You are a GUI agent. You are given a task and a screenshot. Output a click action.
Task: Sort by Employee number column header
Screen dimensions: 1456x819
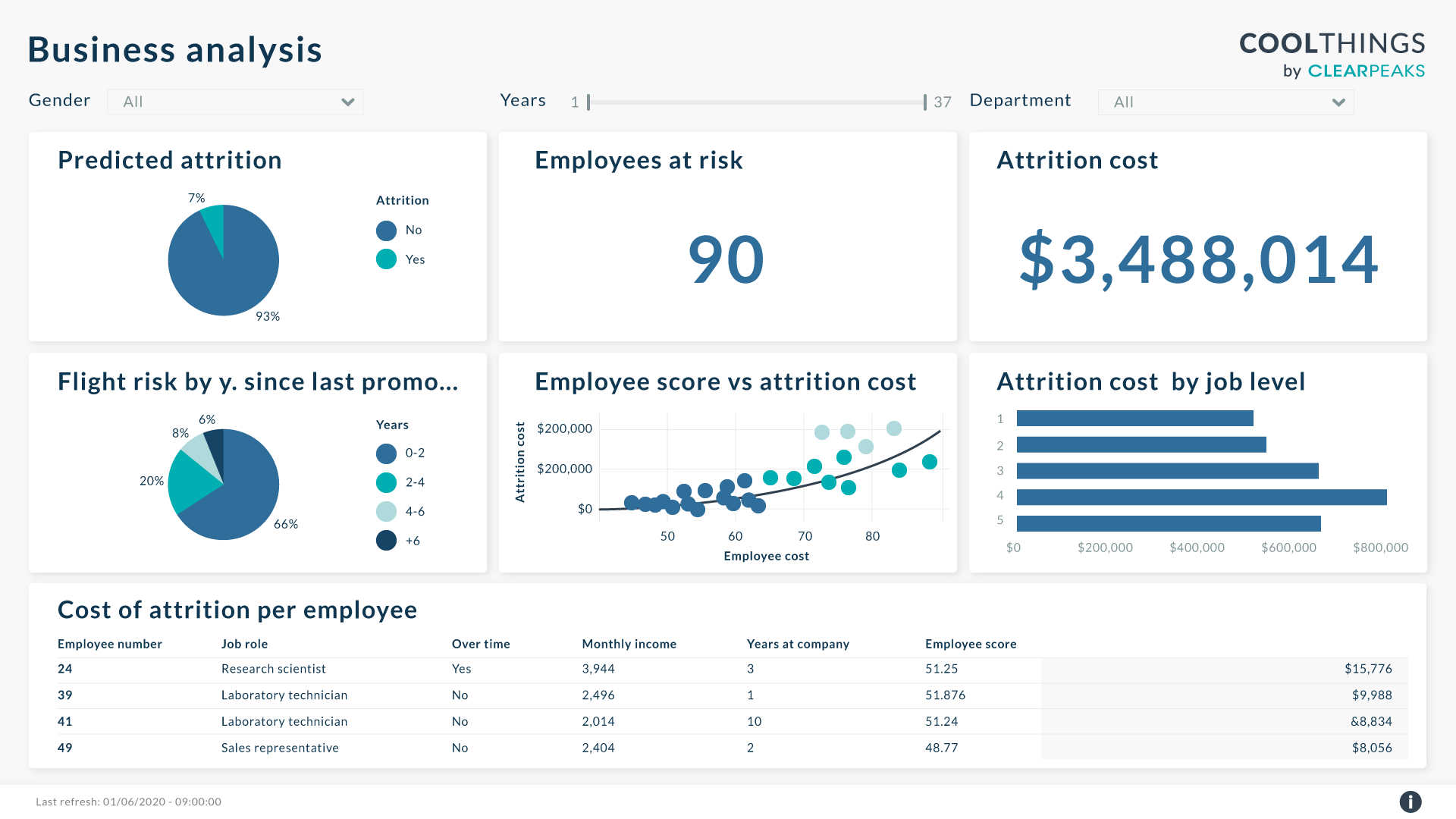pos(110,644)
